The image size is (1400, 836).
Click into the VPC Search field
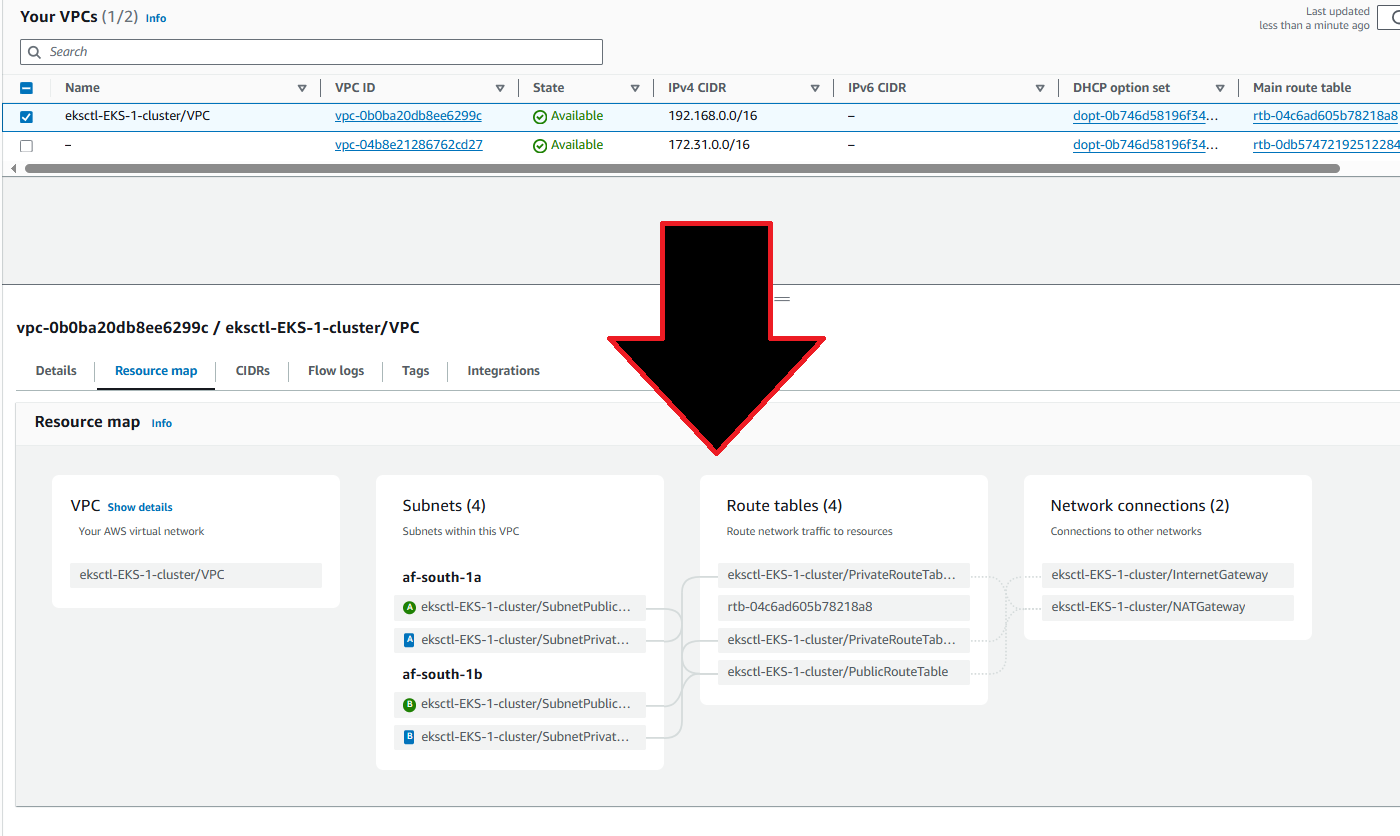coord(311,52)
